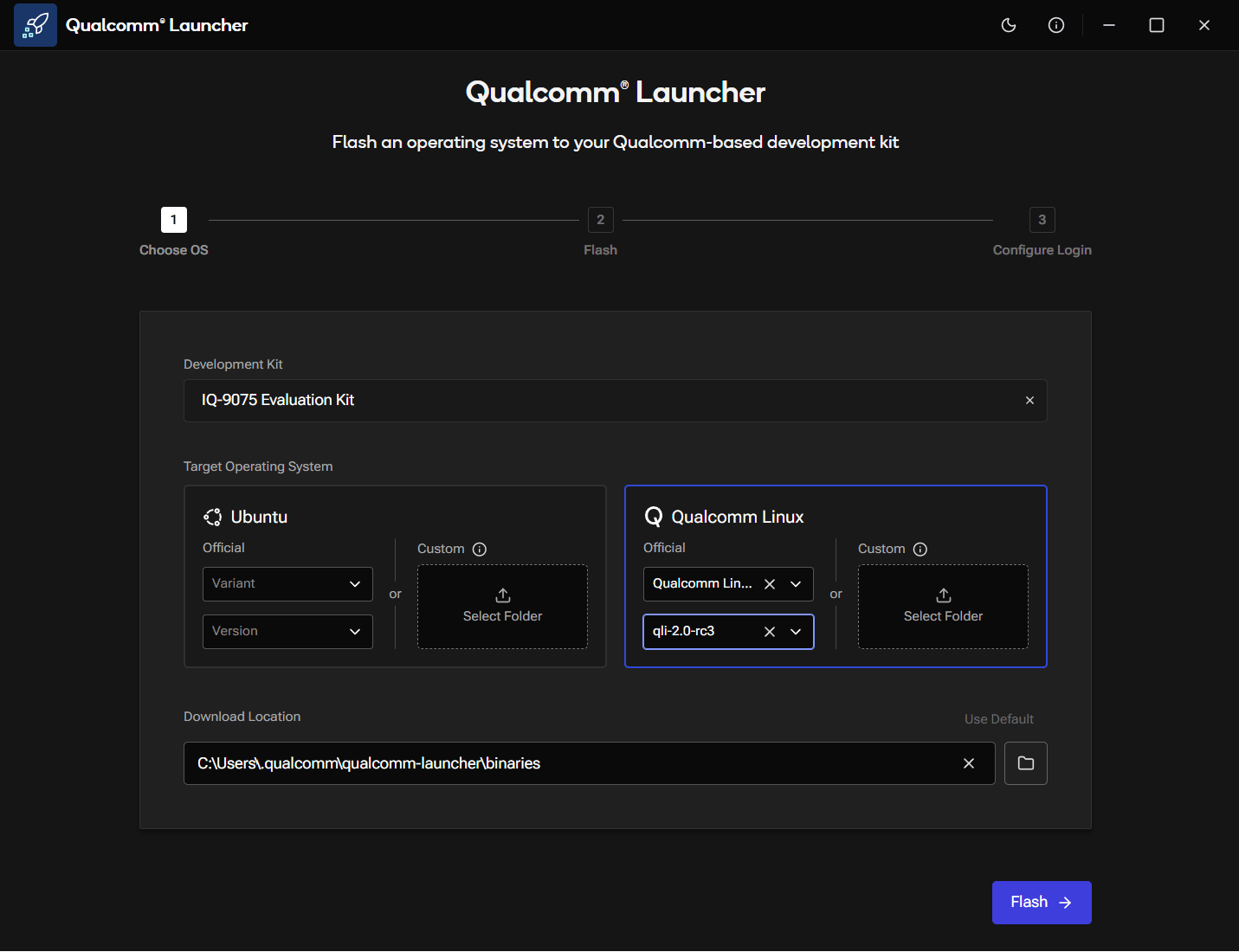Go to step 2 Flash

[601, 220]
